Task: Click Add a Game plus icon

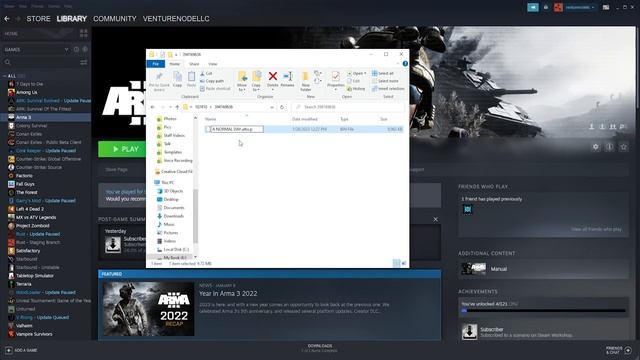Action: coord(9,350)
